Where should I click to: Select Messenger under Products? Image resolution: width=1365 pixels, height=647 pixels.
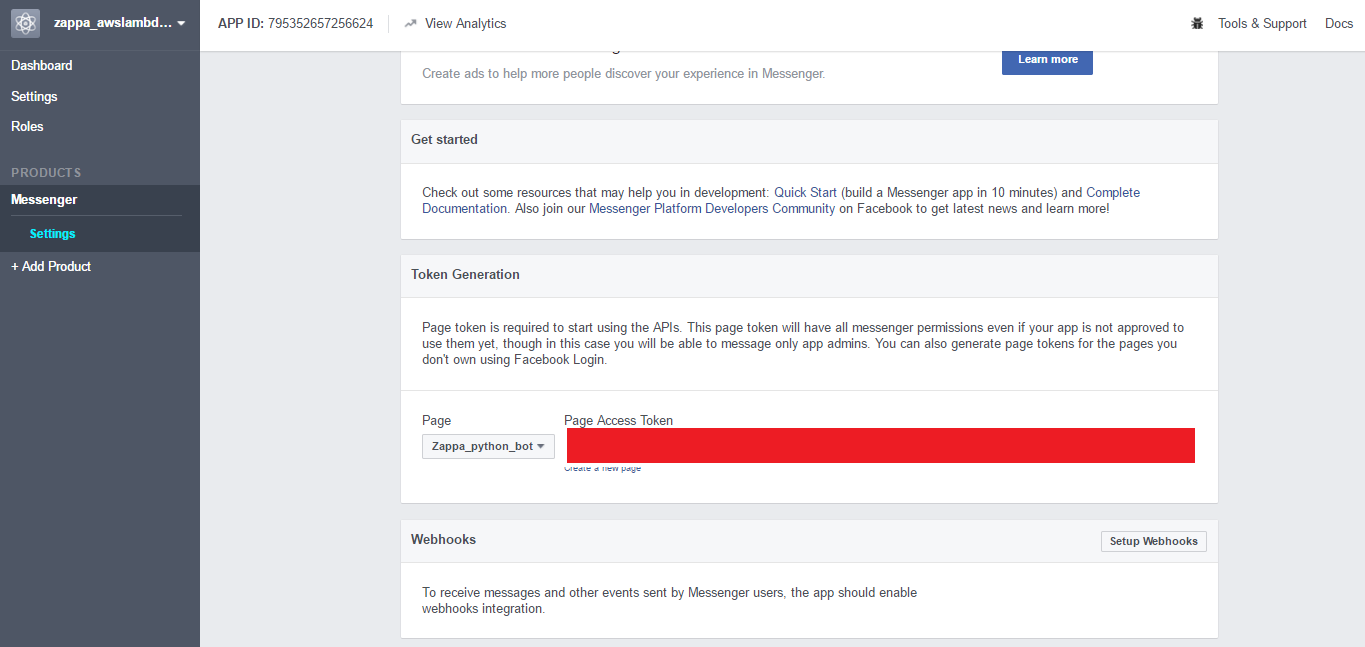(44, 199)
